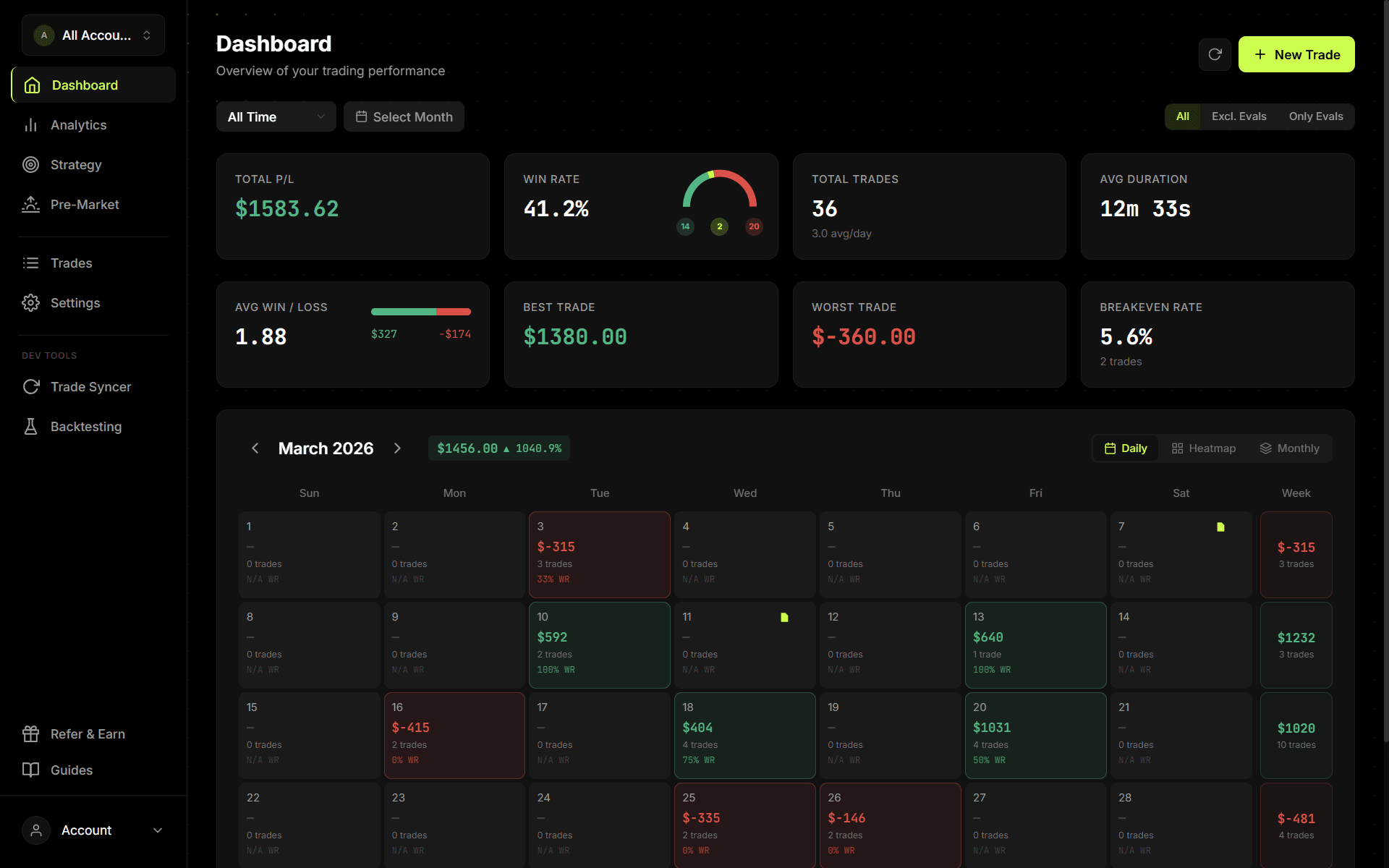Open the Trades list
Screen dimensions: 1389x868
(71, 263)
